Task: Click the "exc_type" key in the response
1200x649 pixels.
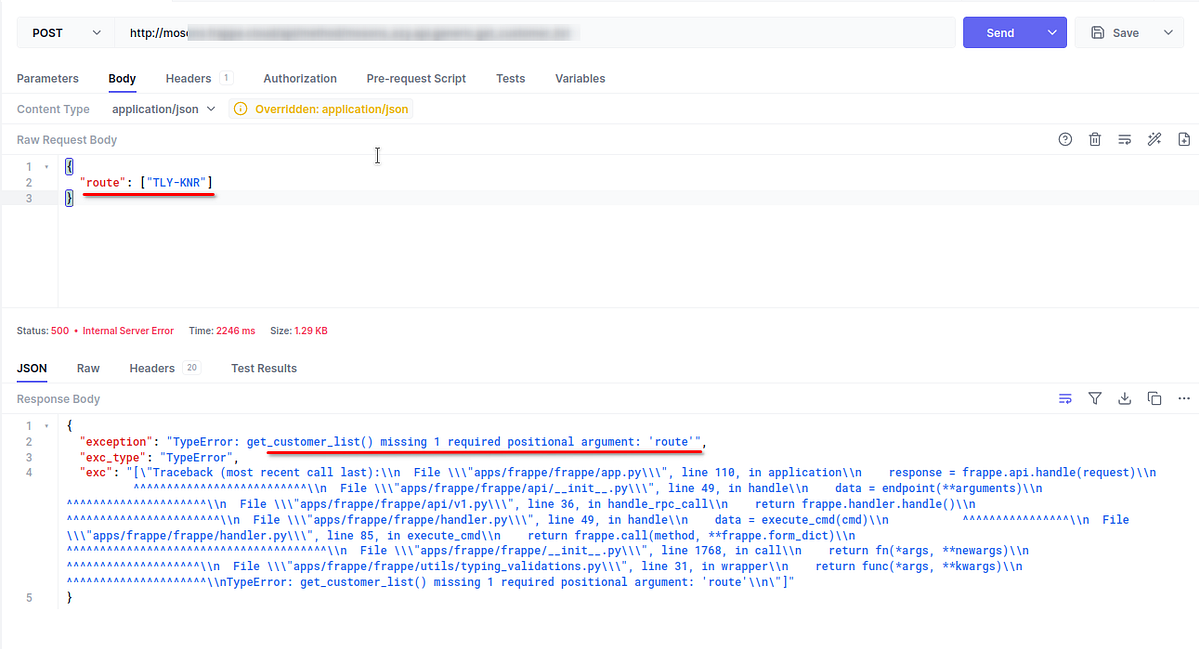Action: (x=113, y=458)
